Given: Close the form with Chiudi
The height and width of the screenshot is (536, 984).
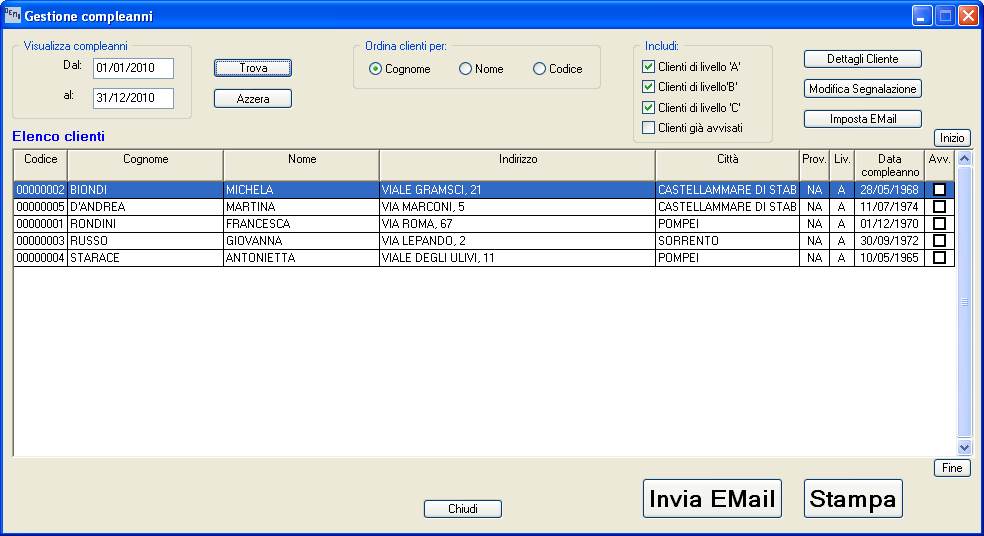Looking at the screenshot, I should pyautogui.click(x=463, y=508).
